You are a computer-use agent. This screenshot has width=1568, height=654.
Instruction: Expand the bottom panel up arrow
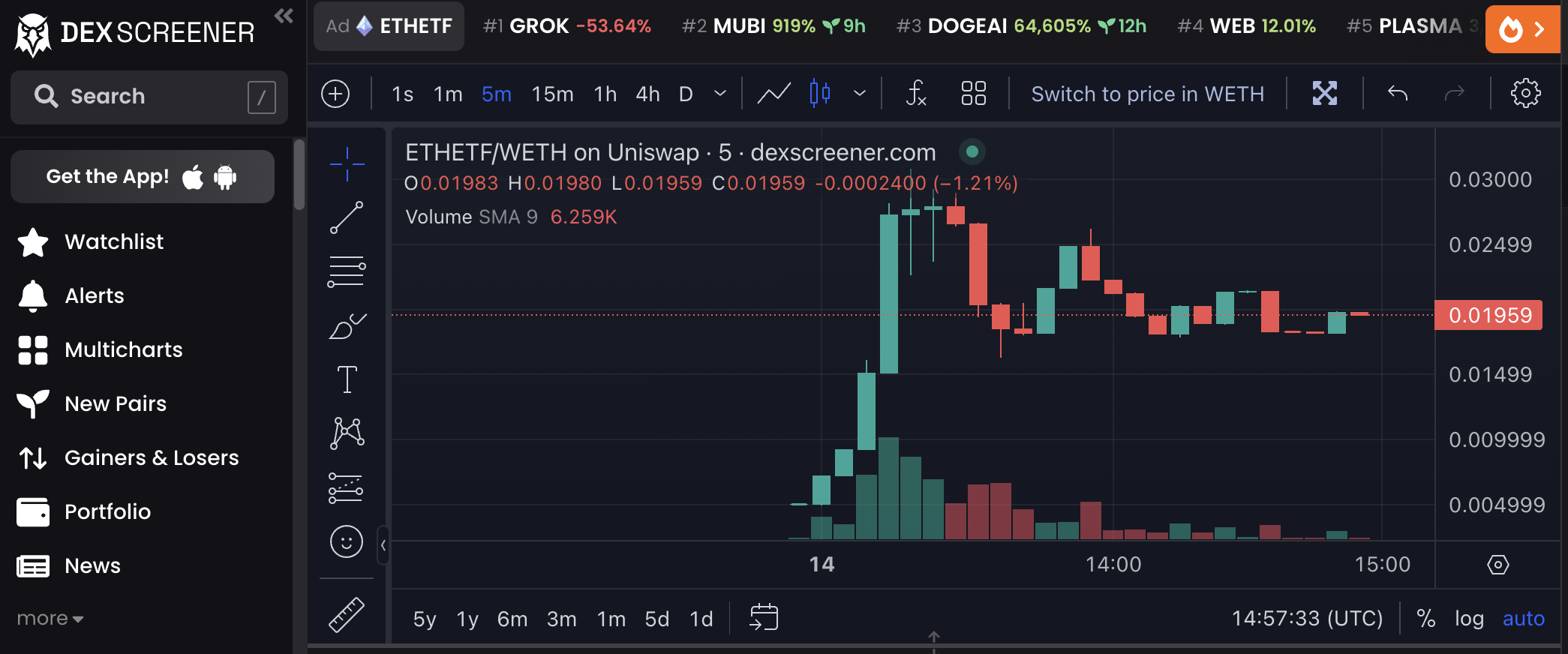tap(934, 637)
